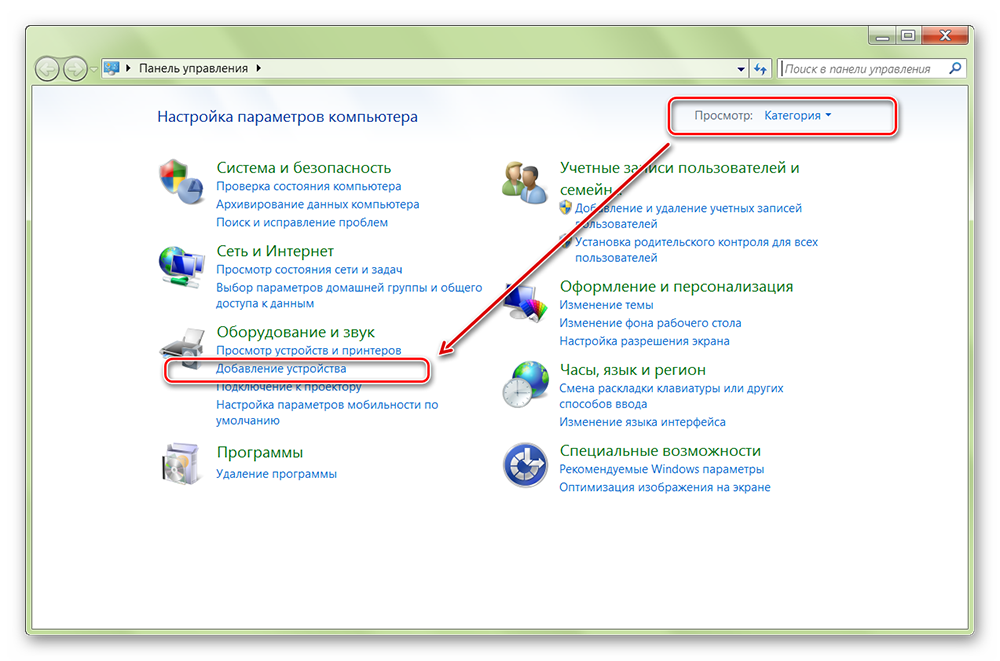The width and height of the screenshot is (1000, 661).
Task: Open the Категория view dropdown
Action: coord(797,116)
